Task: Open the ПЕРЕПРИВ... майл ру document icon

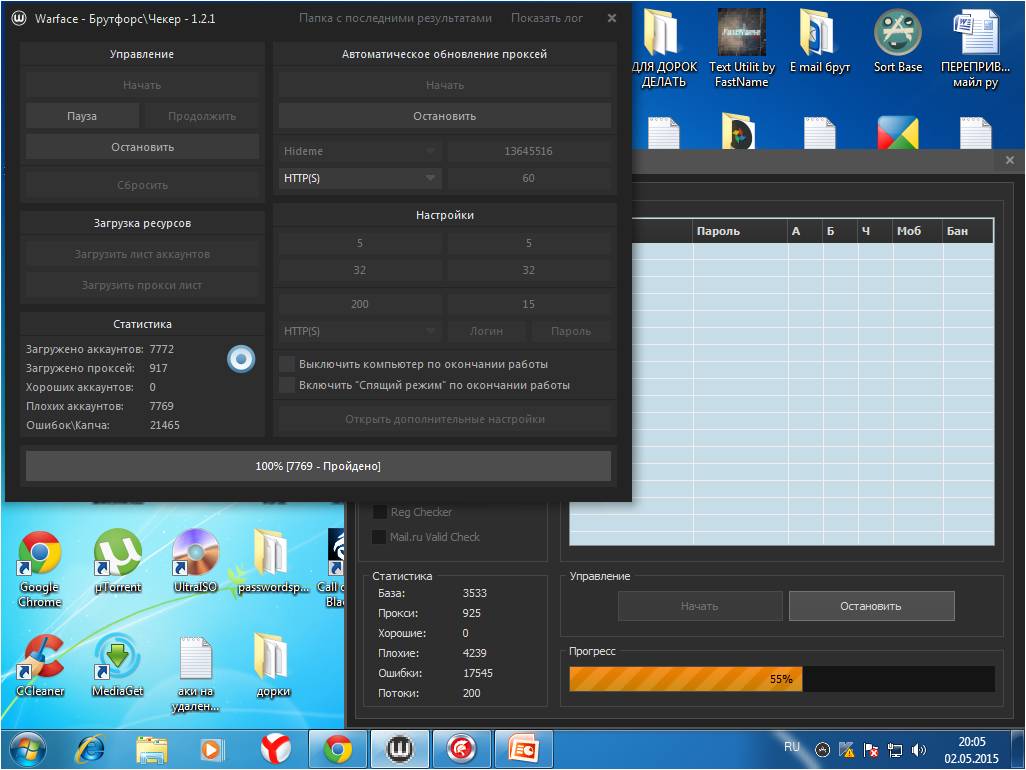Action: [975, 49]
